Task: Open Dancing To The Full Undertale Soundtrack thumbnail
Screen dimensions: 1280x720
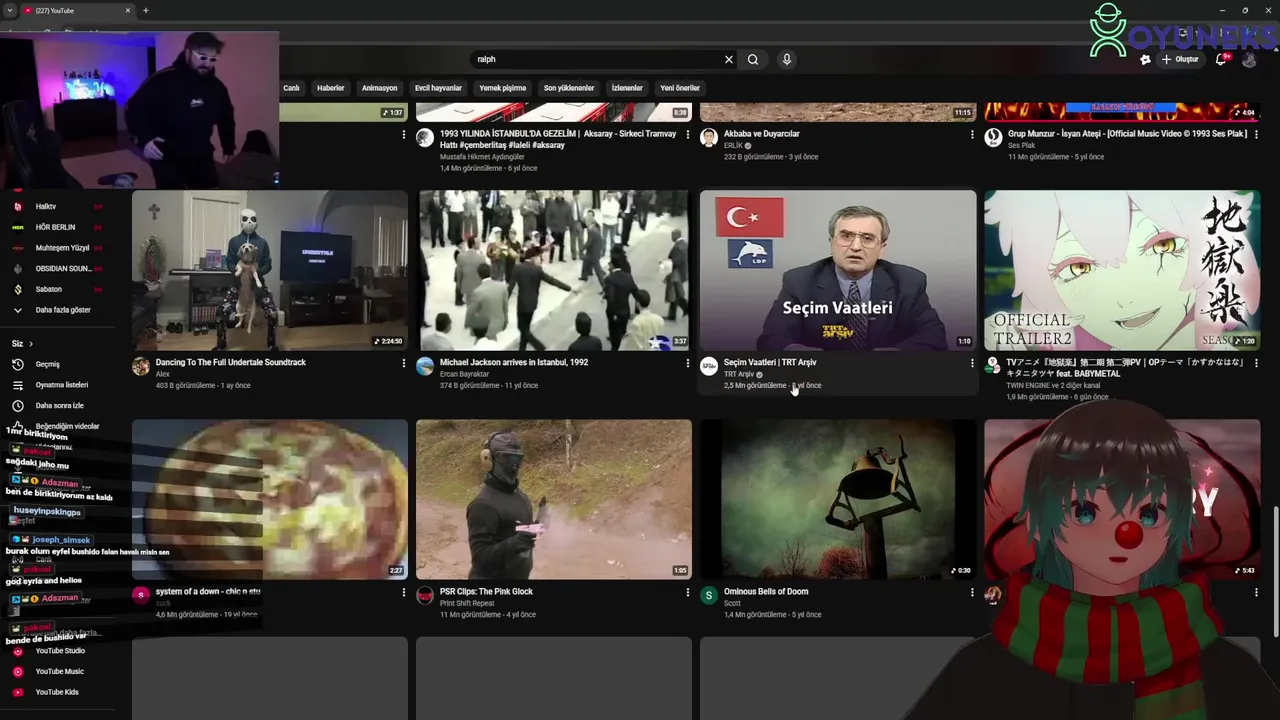Action: click(x=270, y=270)
